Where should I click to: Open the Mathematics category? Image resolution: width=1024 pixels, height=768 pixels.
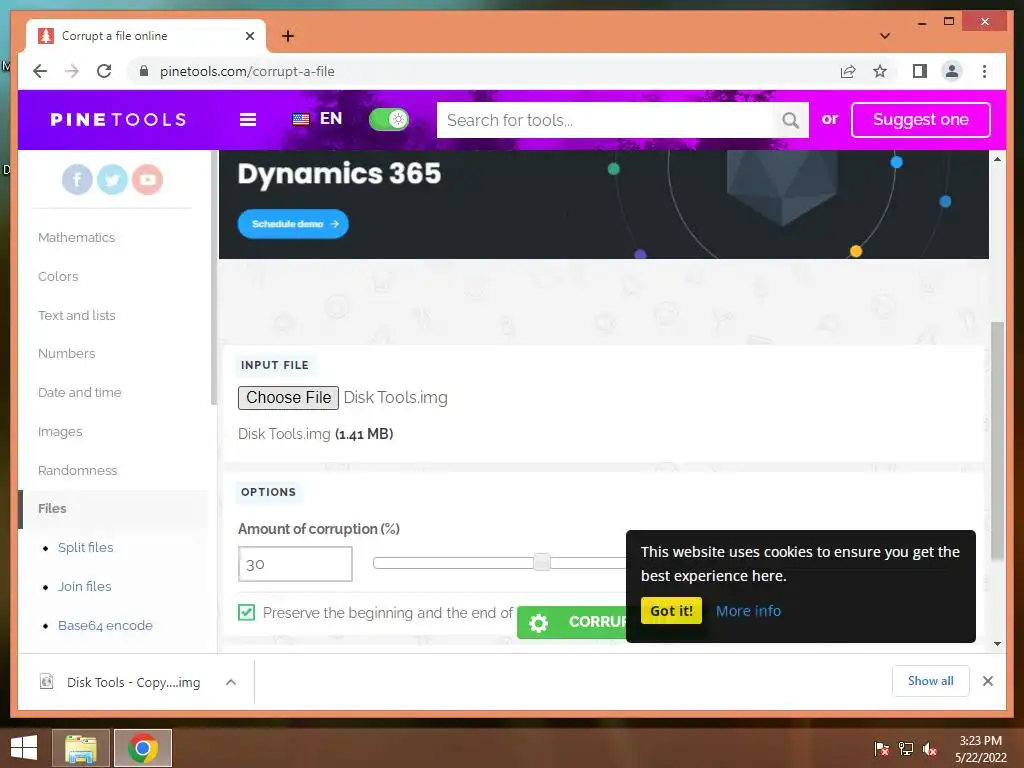point(76,238)
